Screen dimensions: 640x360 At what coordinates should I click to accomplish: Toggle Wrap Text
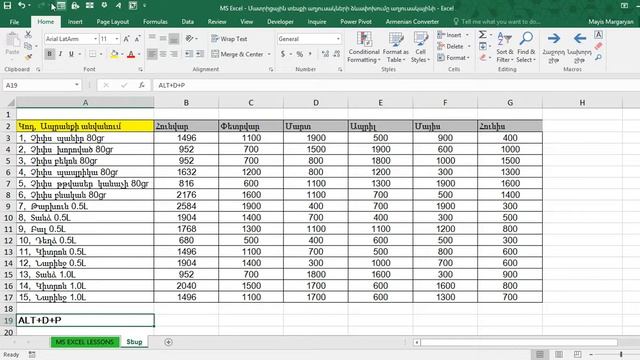(229, 39)
